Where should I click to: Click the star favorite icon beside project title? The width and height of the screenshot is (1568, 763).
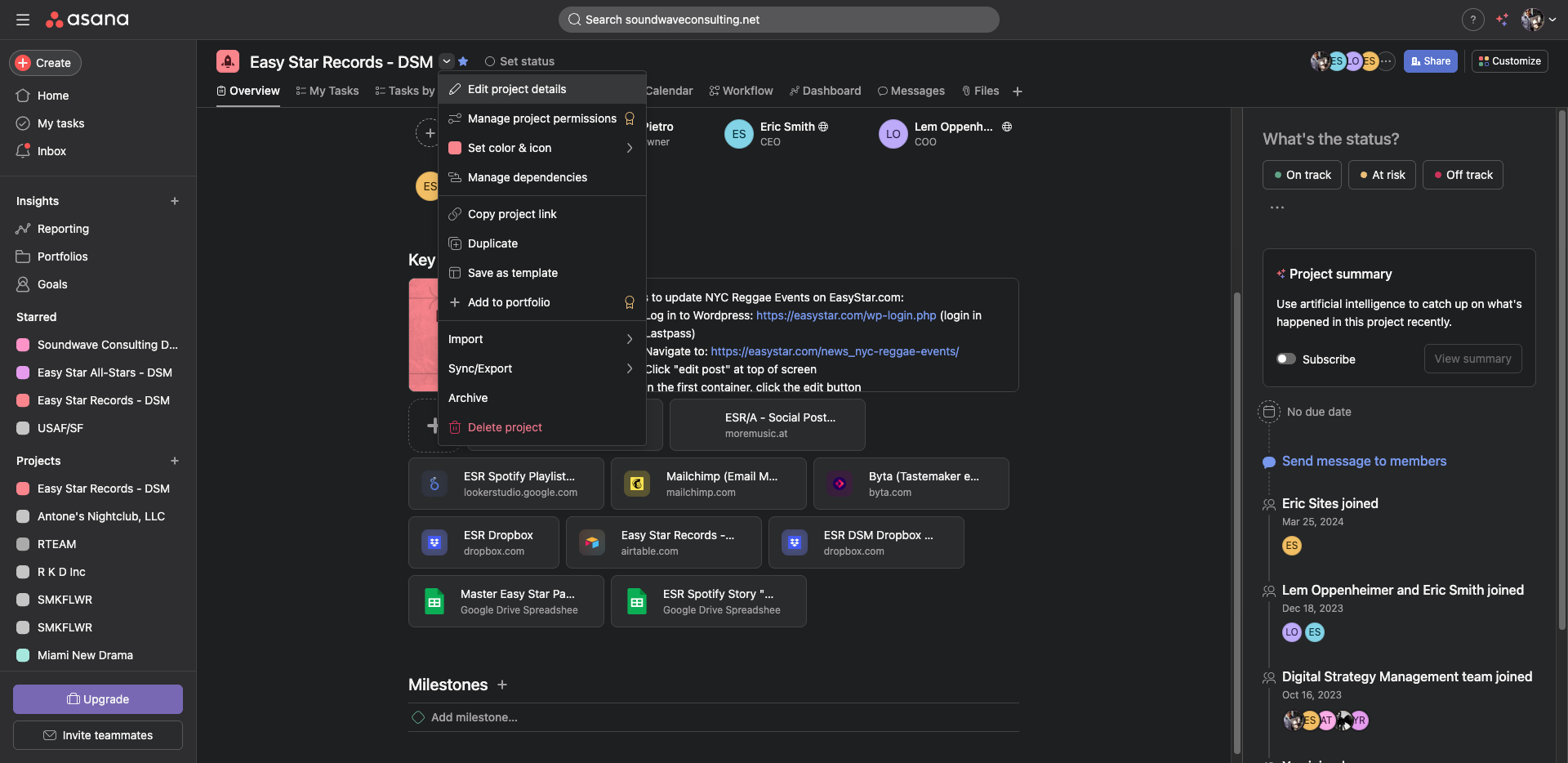point(463,61)
